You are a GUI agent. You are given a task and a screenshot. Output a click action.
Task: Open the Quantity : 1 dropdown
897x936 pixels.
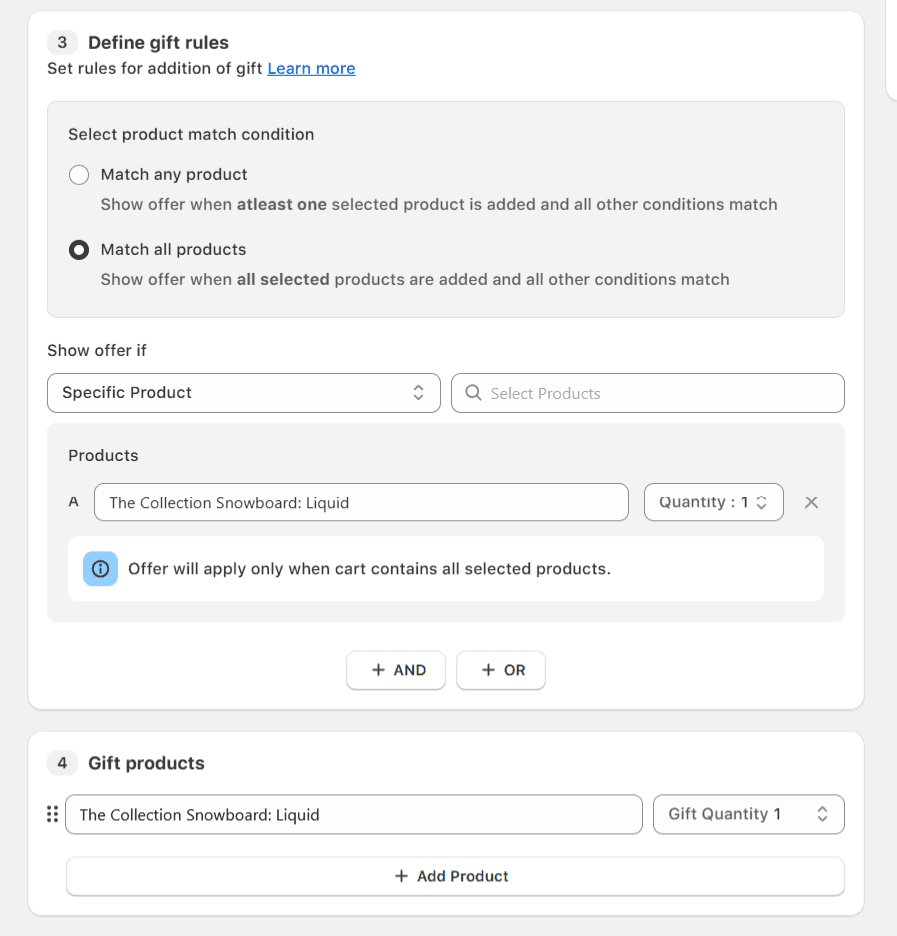point(713,502)
